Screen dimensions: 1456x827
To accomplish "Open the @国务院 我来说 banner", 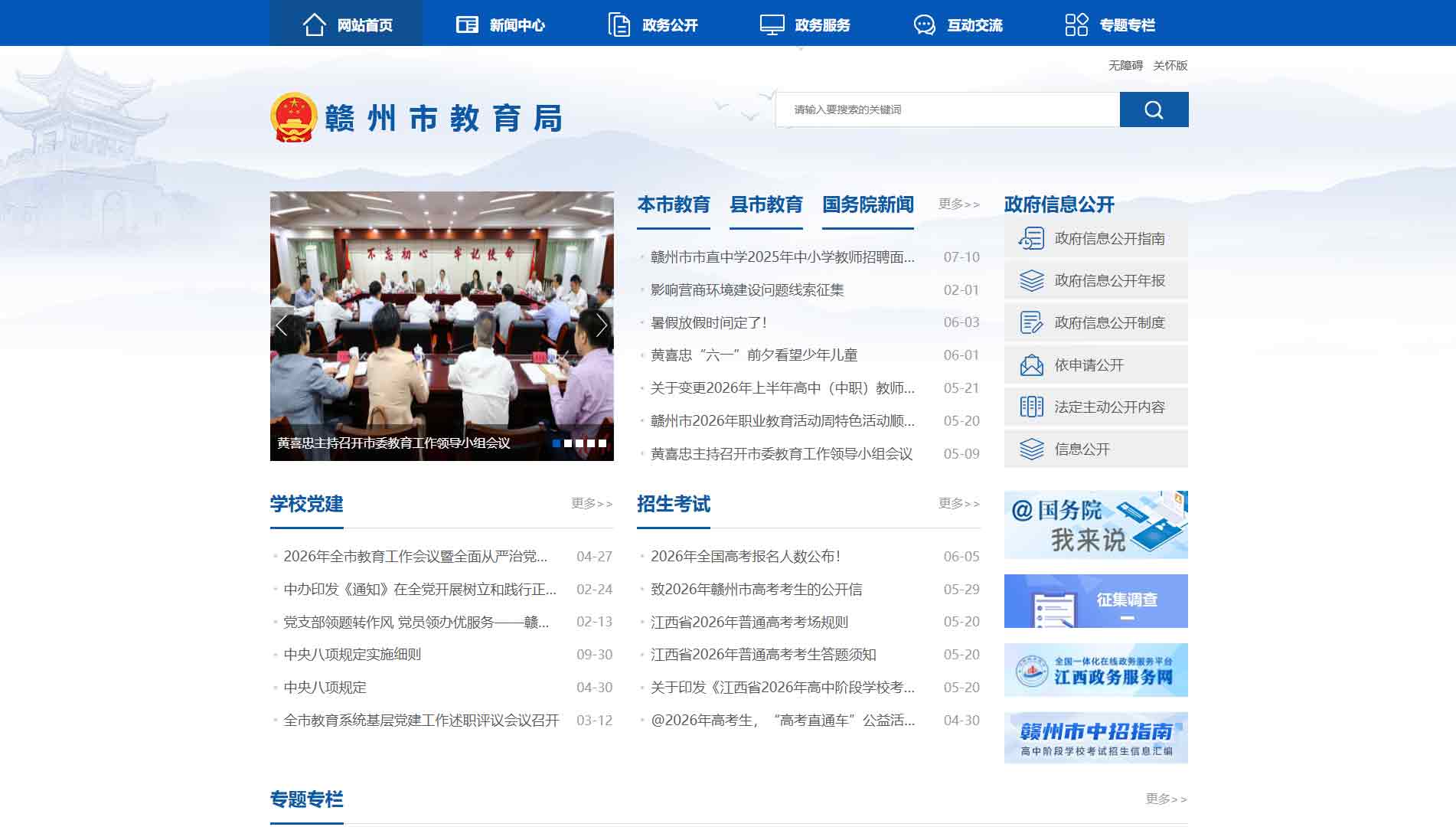I will pyautogui.click(x=1096, y=525).
